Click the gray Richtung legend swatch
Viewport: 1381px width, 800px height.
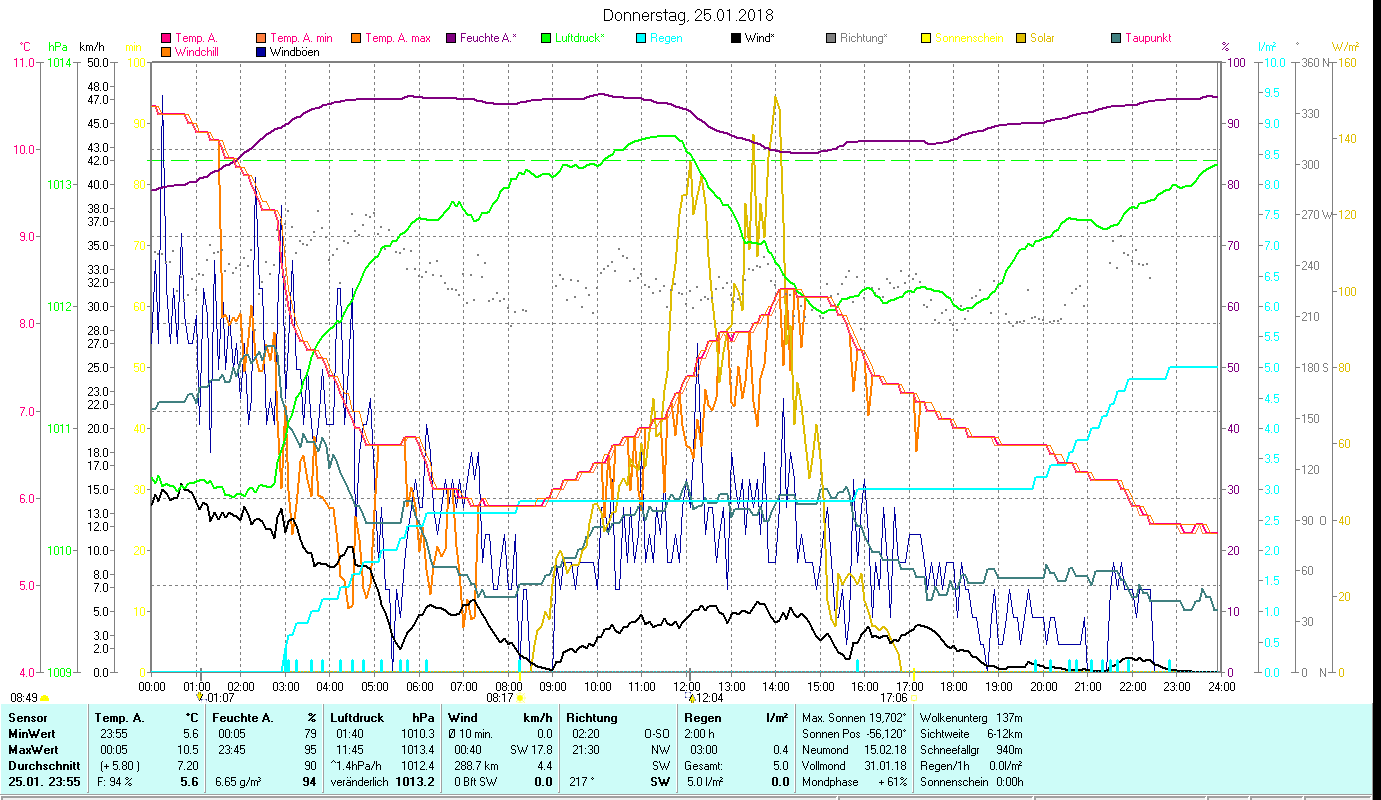point(831,39)
